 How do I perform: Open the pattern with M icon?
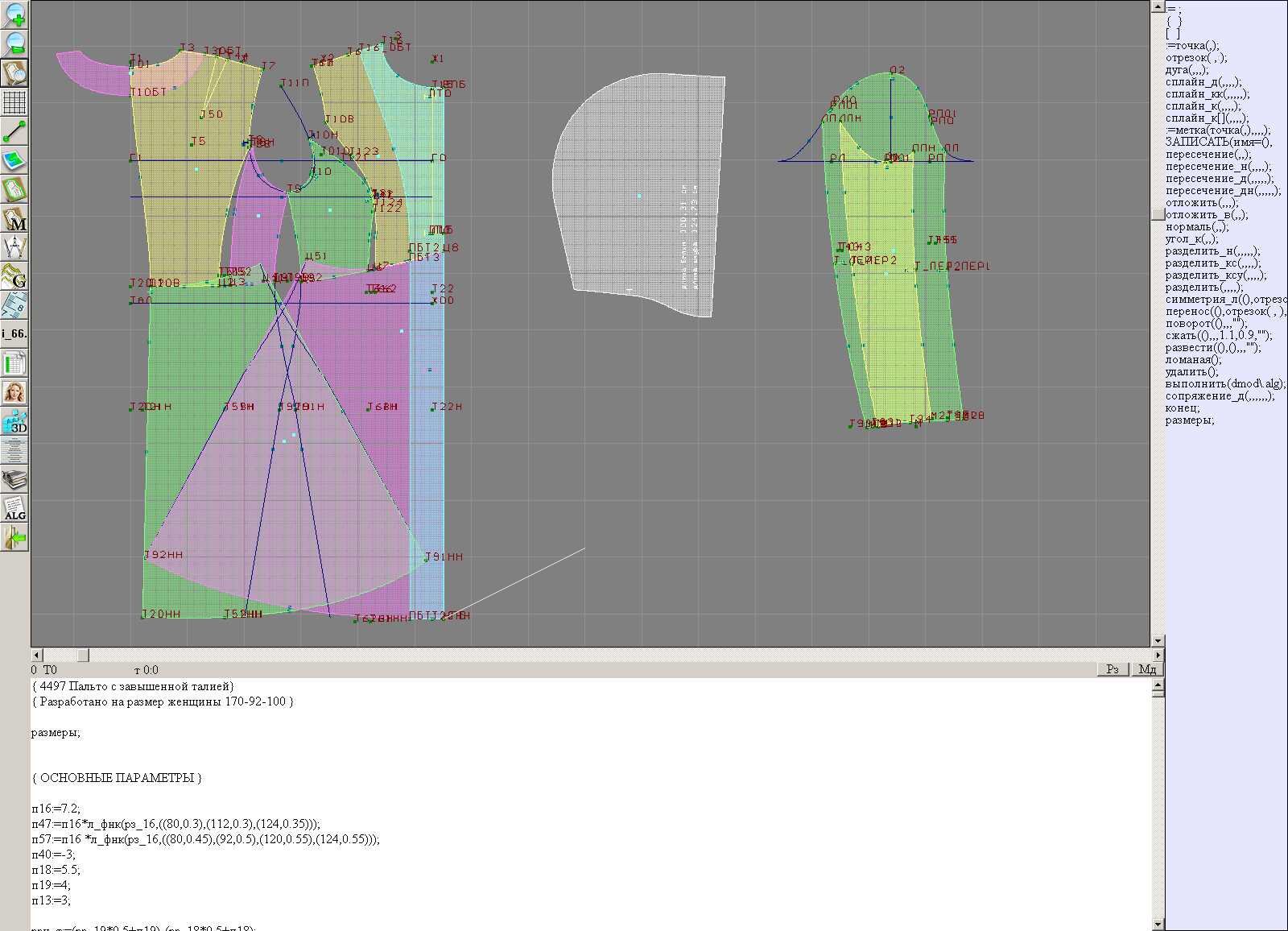(x=14, y=219)
